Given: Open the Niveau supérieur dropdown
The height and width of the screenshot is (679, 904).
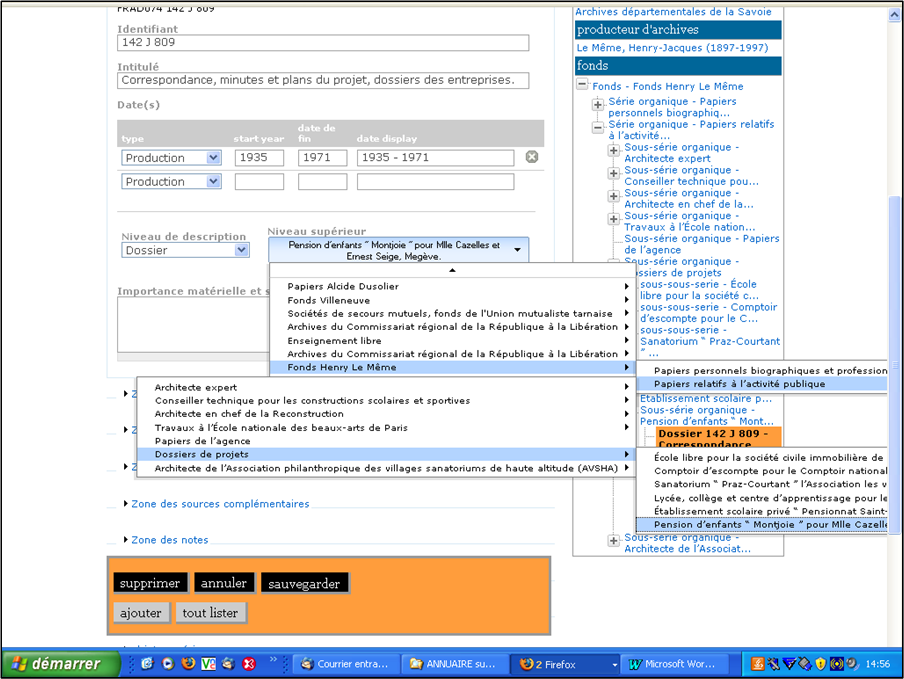Looking at the screenshot, I should pyautogui.click(x=398, y=250).
